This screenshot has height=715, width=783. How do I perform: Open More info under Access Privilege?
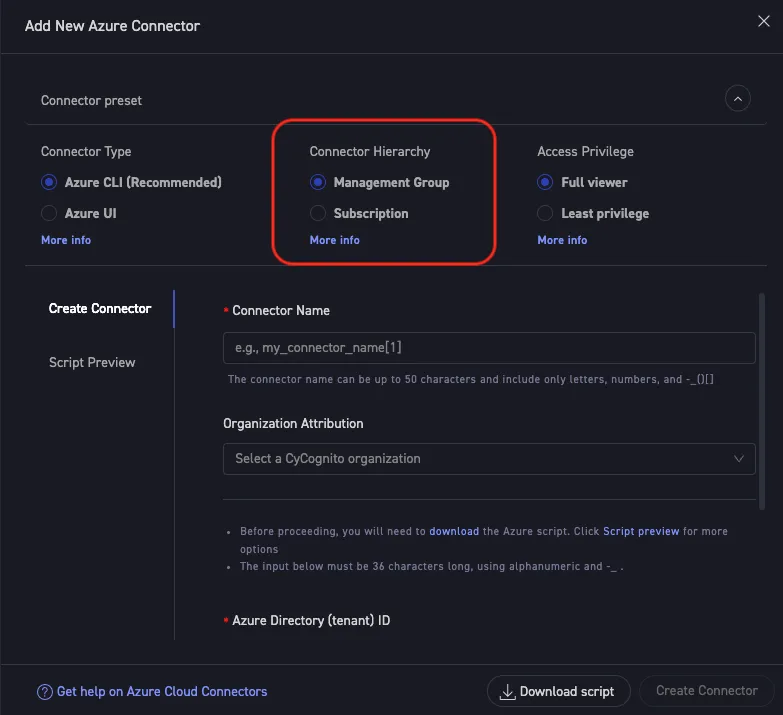[562, 240]
